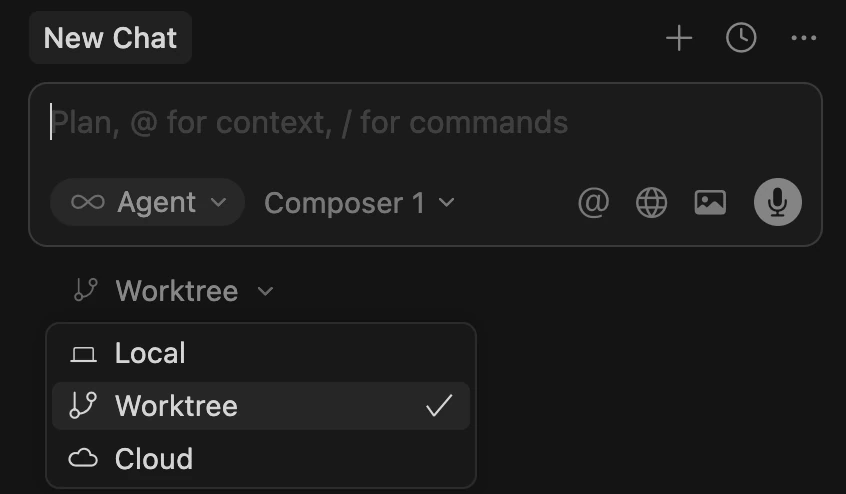Click the chevron next to Composer 1
The image size is (846, 494).
[447, 203]
